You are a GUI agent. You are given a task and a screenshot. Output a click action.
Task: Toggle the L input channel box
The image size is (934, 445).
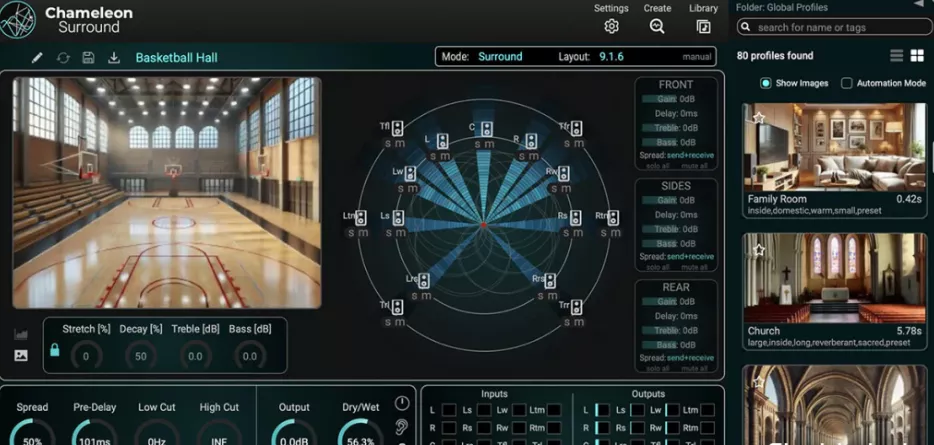449,410
